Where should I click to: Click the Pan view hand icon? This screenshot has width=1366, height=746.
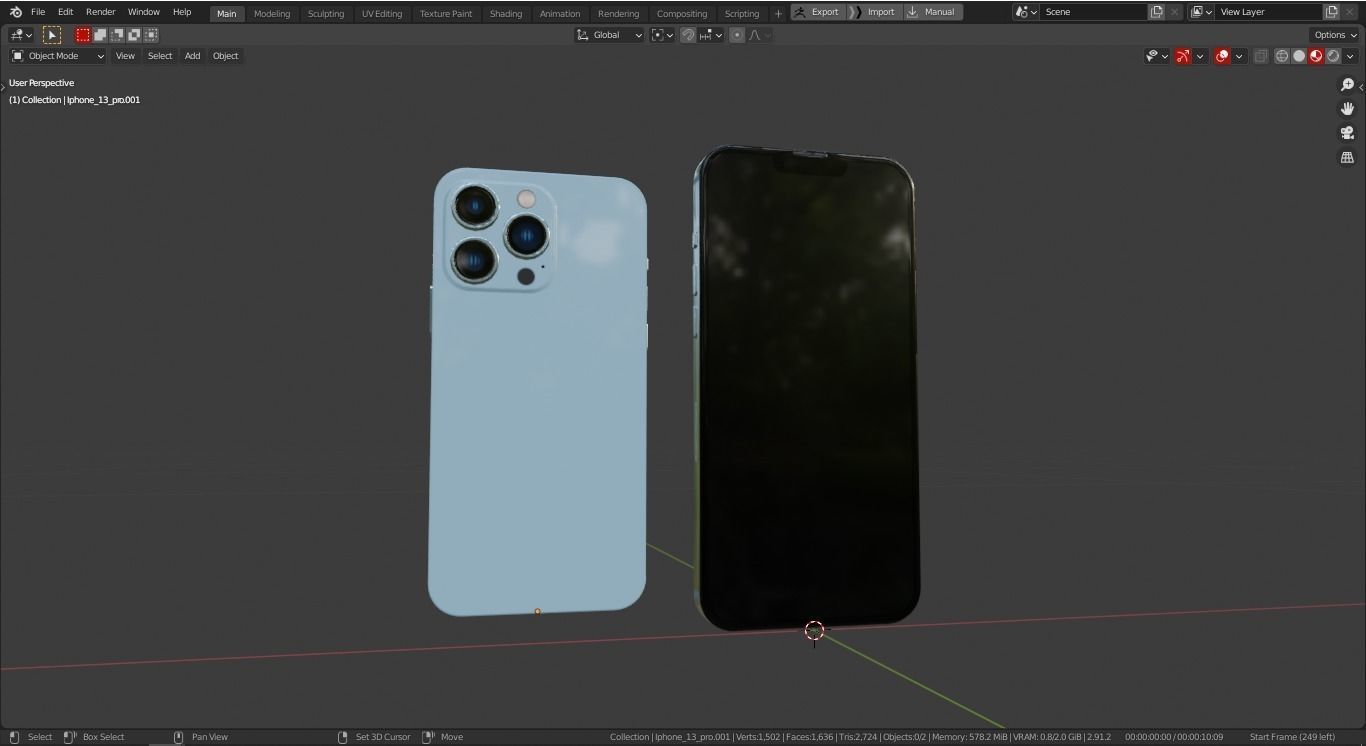(1347, 109)
